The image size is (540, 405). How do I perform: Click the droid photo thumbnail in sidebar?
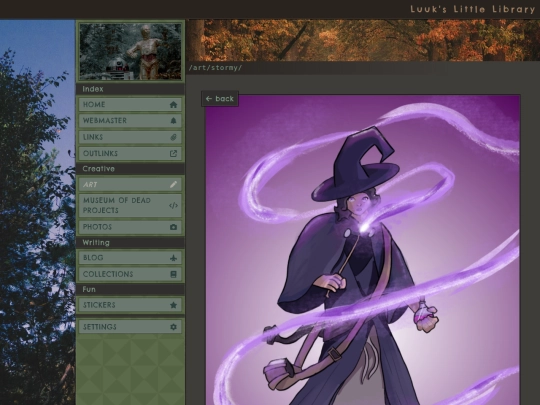(130, 52)
